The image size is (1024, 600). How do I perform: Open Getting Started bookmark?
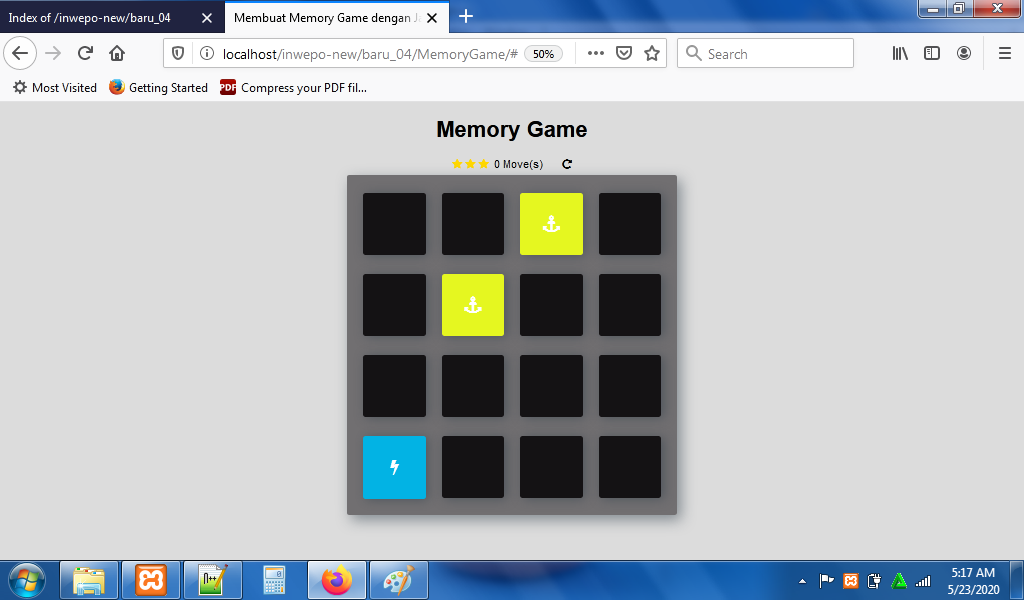(x=159, y=87)
